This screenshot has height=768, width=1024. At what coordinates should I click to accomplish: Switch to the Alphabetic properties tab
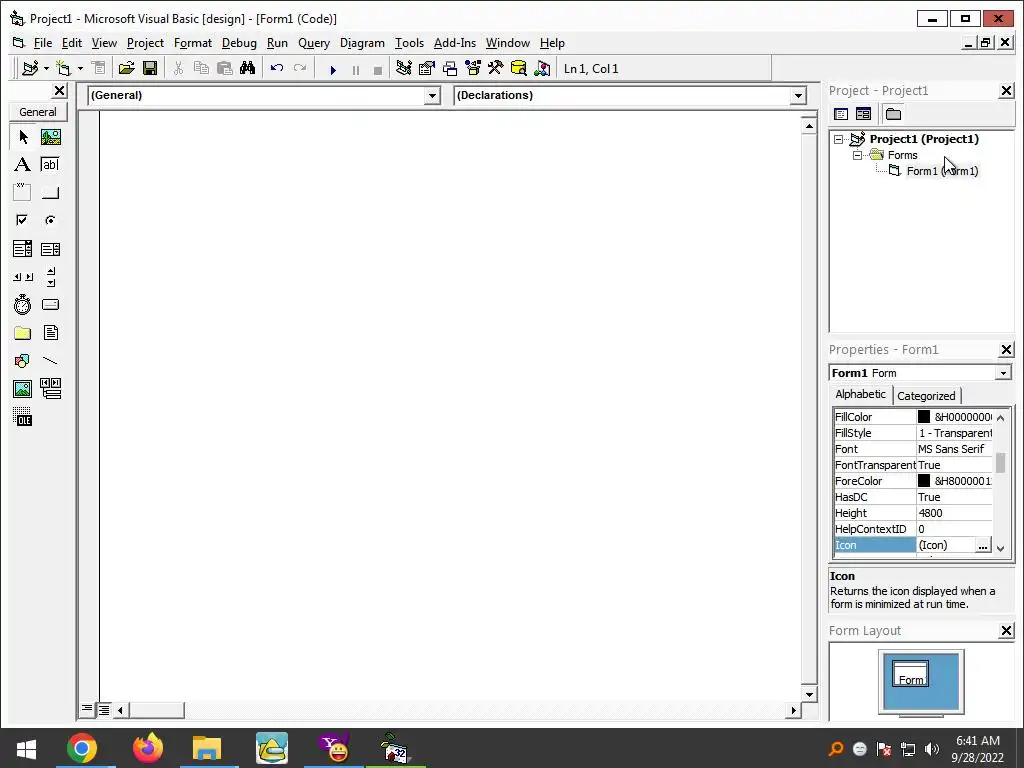[x=860, y=394]
